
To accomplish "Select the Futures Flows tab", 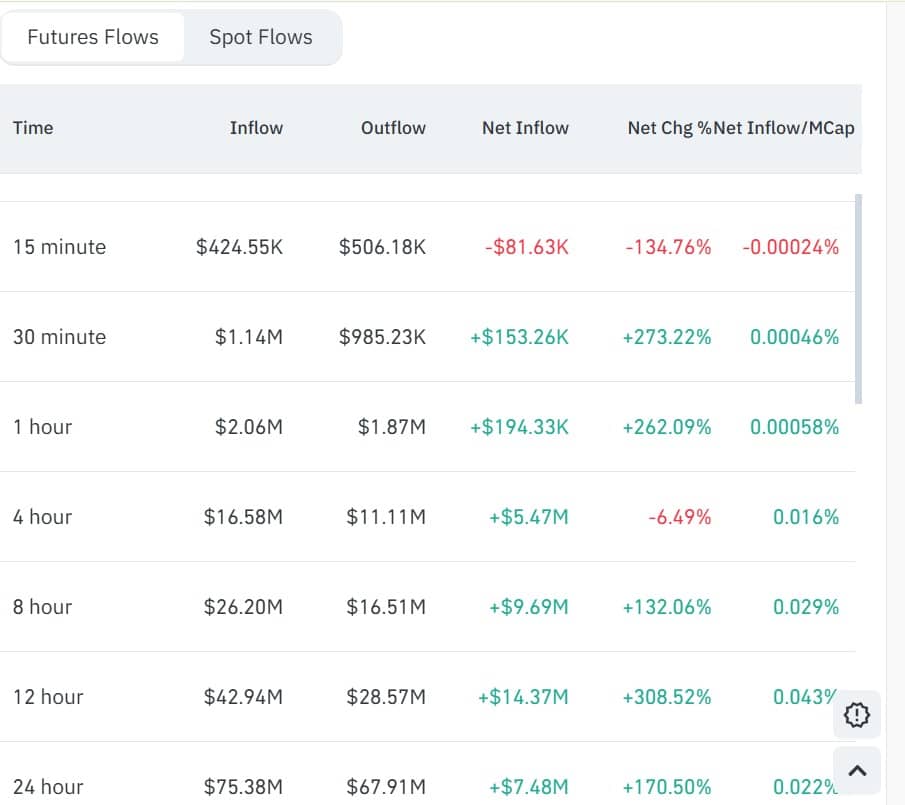I will [93, 37].
